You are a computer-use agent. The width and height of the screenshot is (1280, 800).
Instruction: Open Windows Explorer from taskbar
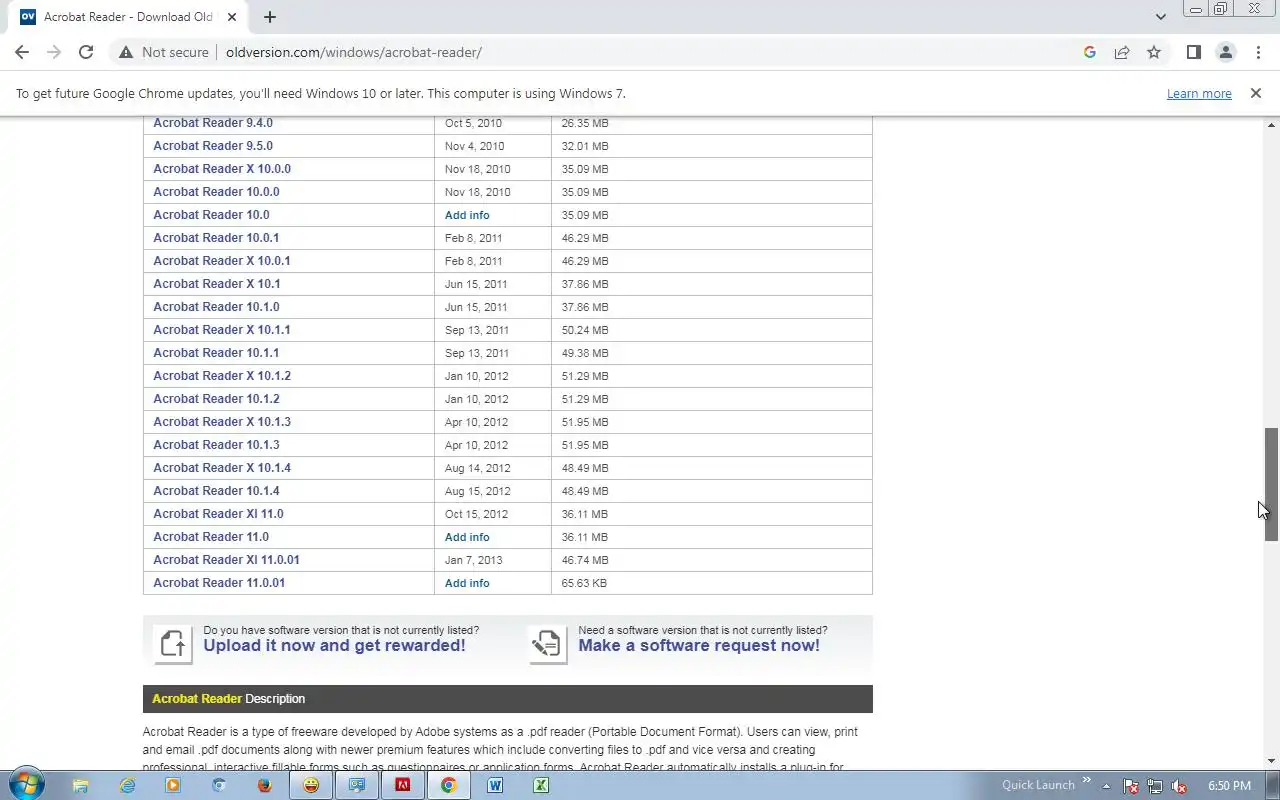(x=81, y=786)
